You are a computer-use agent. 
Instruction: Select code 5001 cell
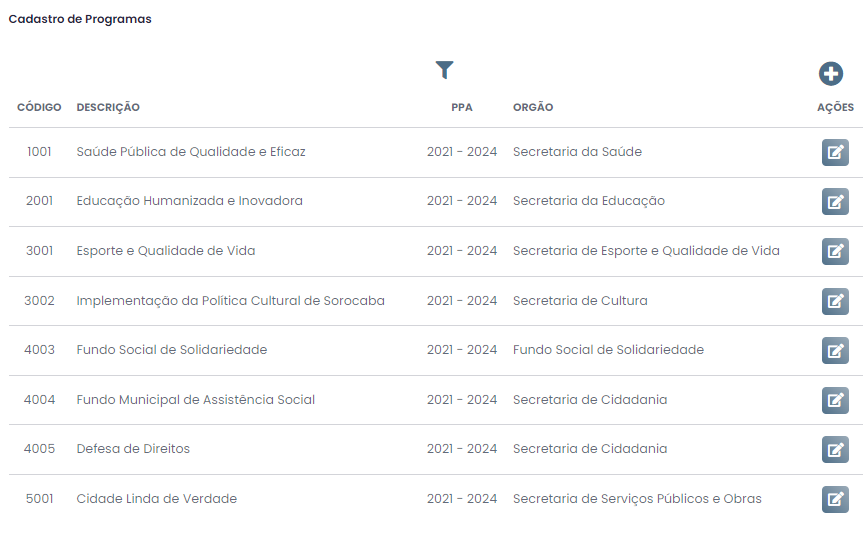(39, 499)
